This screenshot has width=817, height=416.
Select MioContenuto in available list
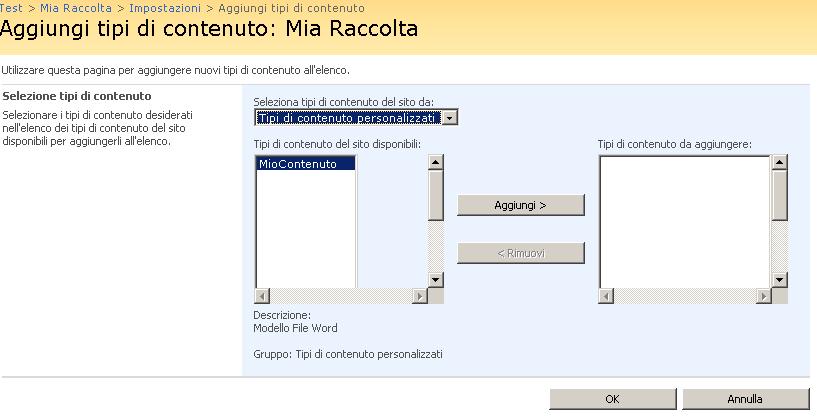[305, 164]
